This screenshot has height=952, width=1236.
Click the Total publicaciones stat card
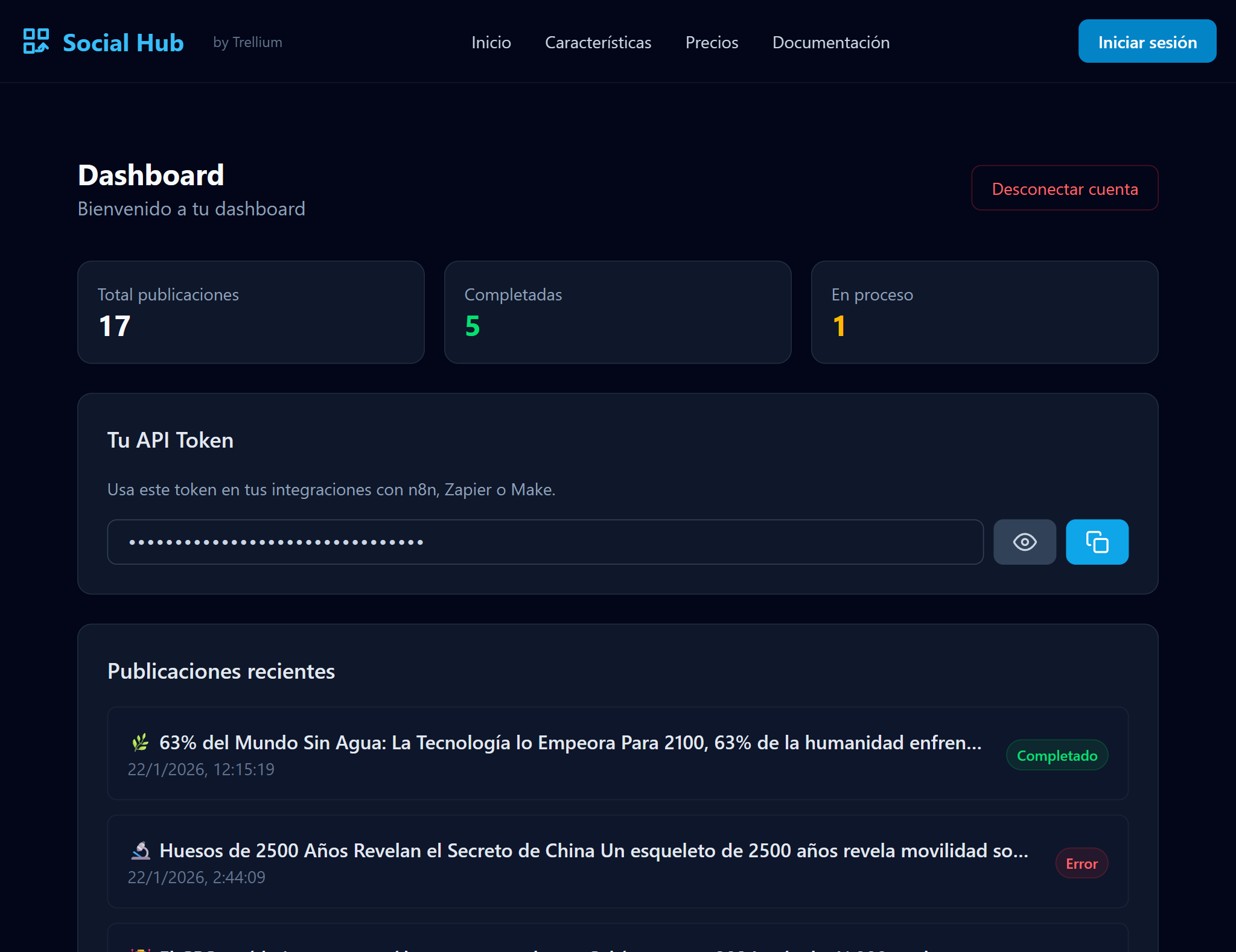click(251, 312)
